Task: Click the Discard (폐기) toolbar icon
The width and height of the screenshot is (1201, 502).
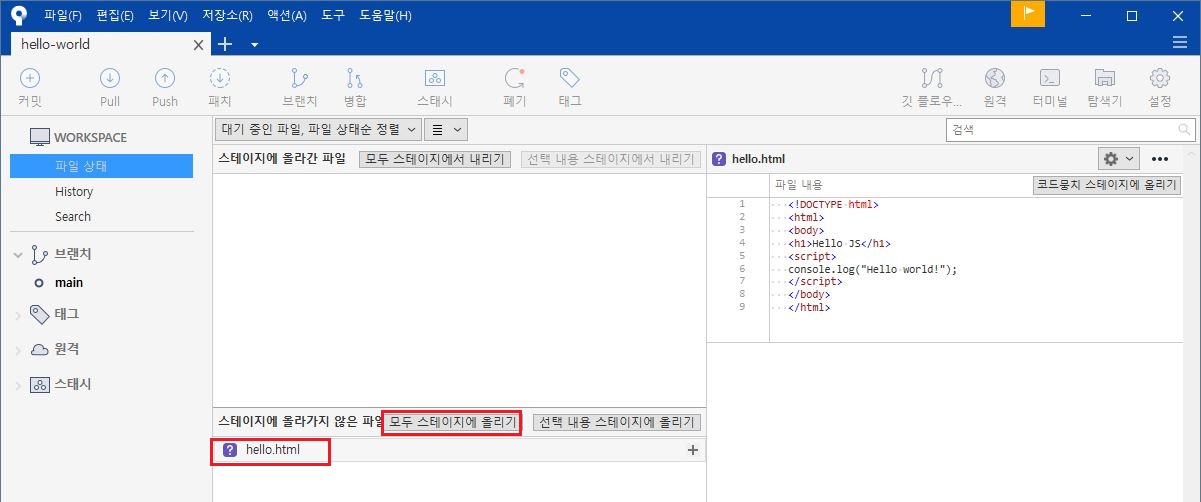Action: coord(515,78)
